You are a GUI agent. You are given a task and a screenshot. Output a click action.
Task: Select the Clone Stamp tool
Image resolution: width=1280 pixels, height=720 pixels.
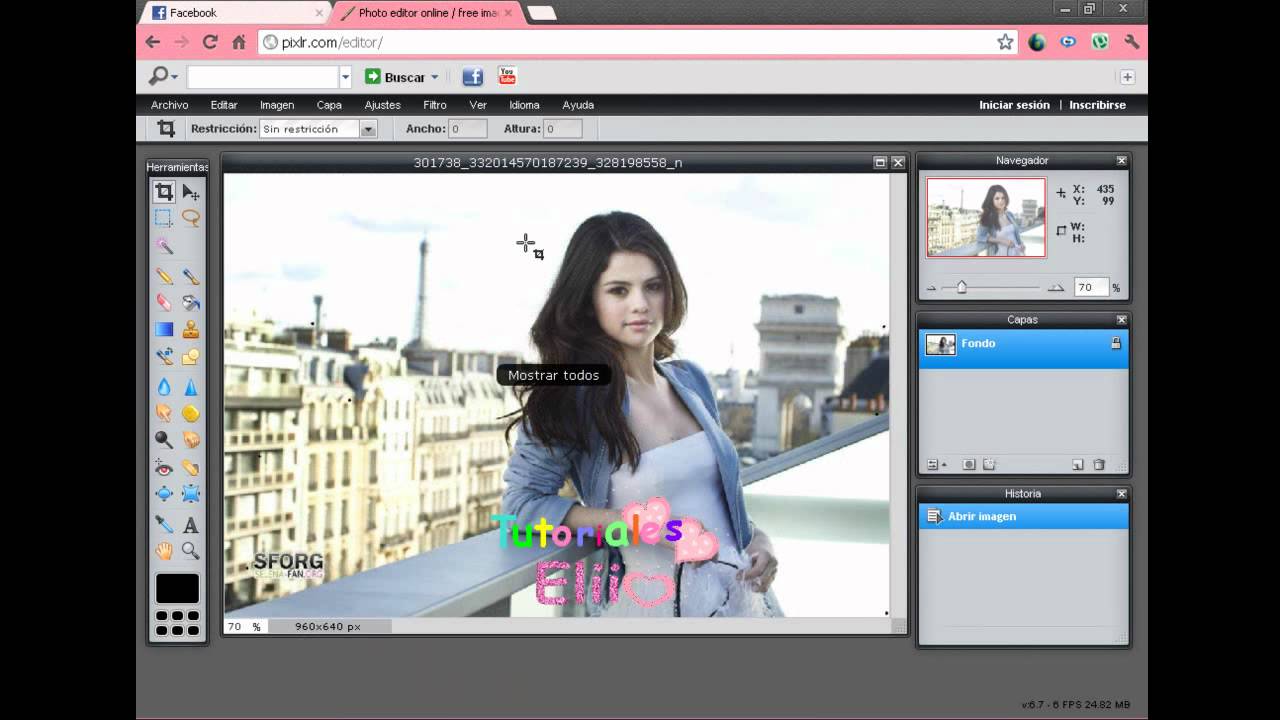pos(190,329)
